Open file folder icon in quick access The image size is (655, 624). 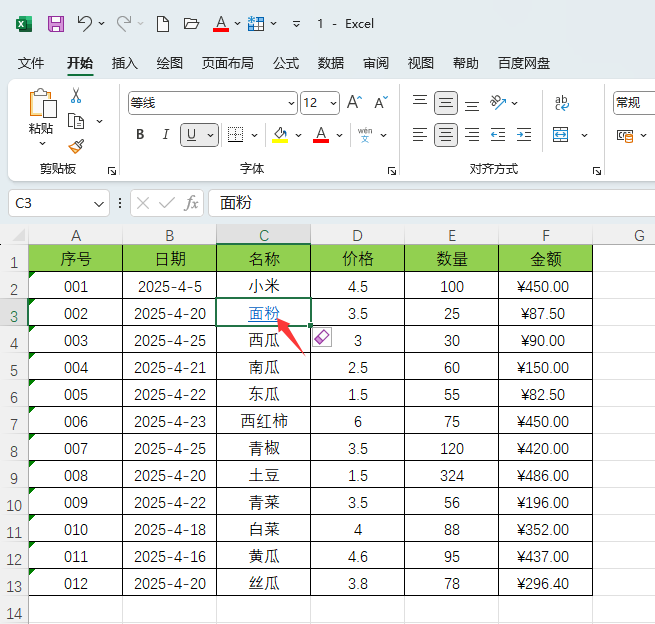(191, 23)
